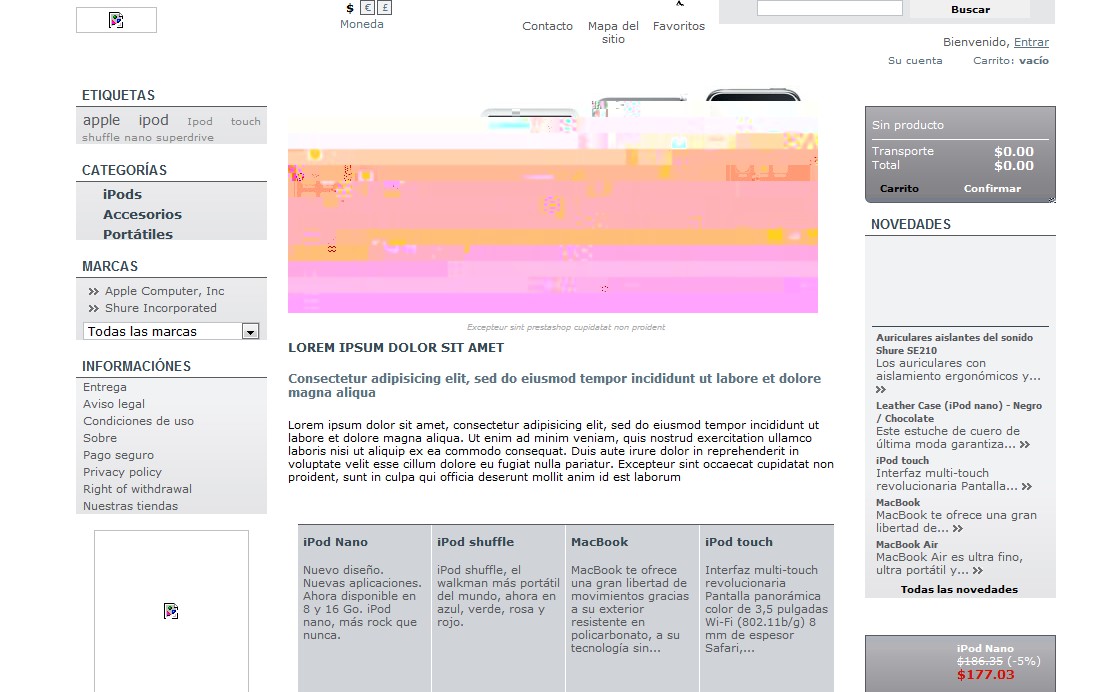Open the Carrito: vacío link

(x=1010, y=61)
